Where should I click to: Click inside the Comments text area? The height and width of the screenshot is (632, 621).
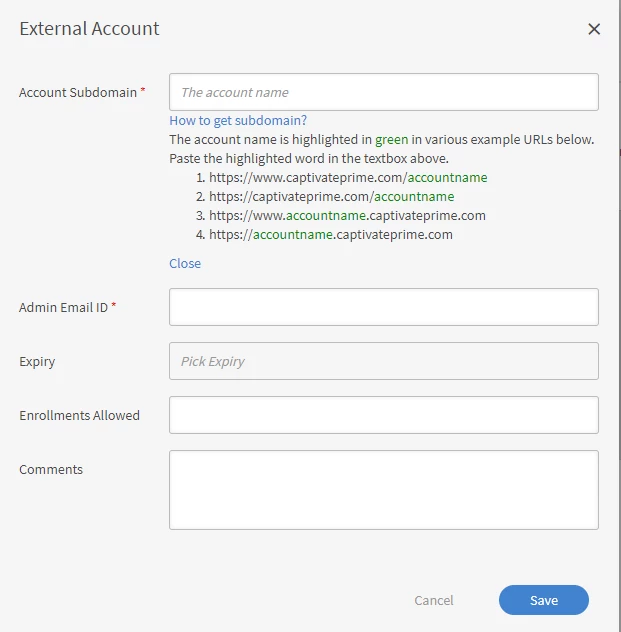click(x=384, y=489)
